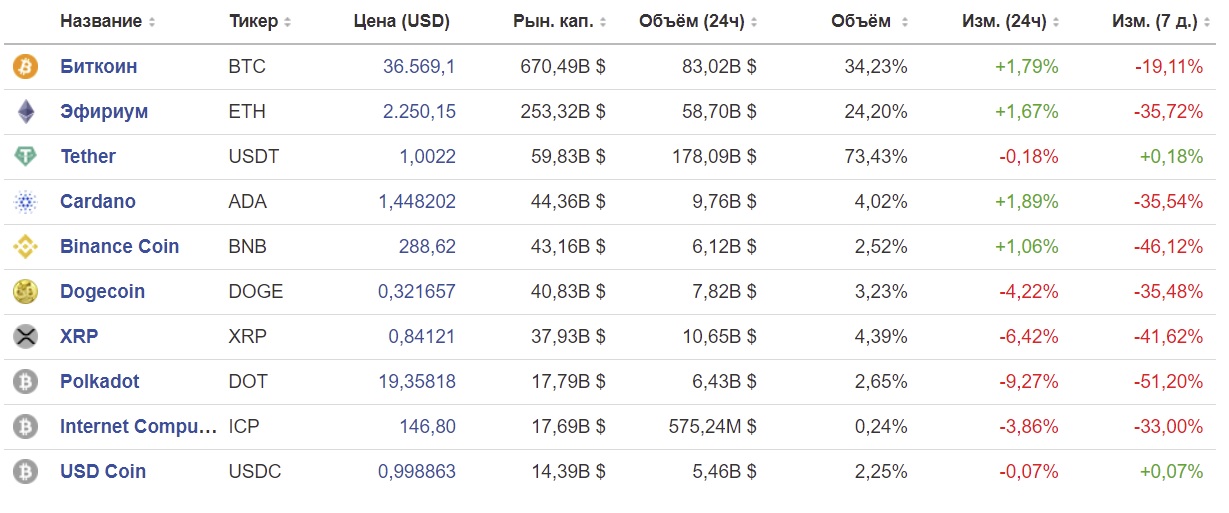Select the ADA ticker cell
The width and height of the screenshot is (1229, 513).
point(248,202)
